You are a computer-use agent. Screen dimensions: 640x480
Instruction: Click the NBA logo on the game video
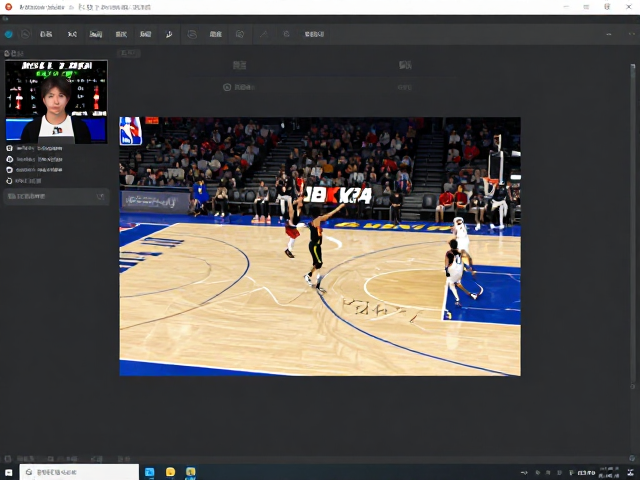point(131,131)
